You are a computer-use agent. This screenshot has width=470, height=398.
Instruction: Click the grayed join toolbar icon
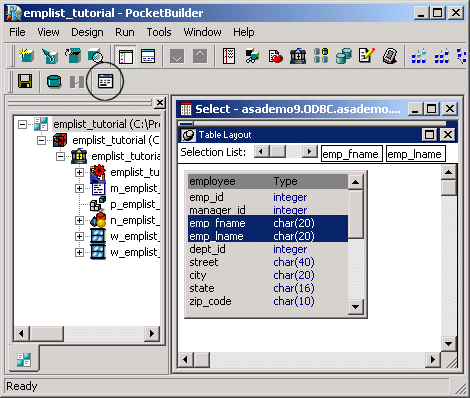point(77,82)
